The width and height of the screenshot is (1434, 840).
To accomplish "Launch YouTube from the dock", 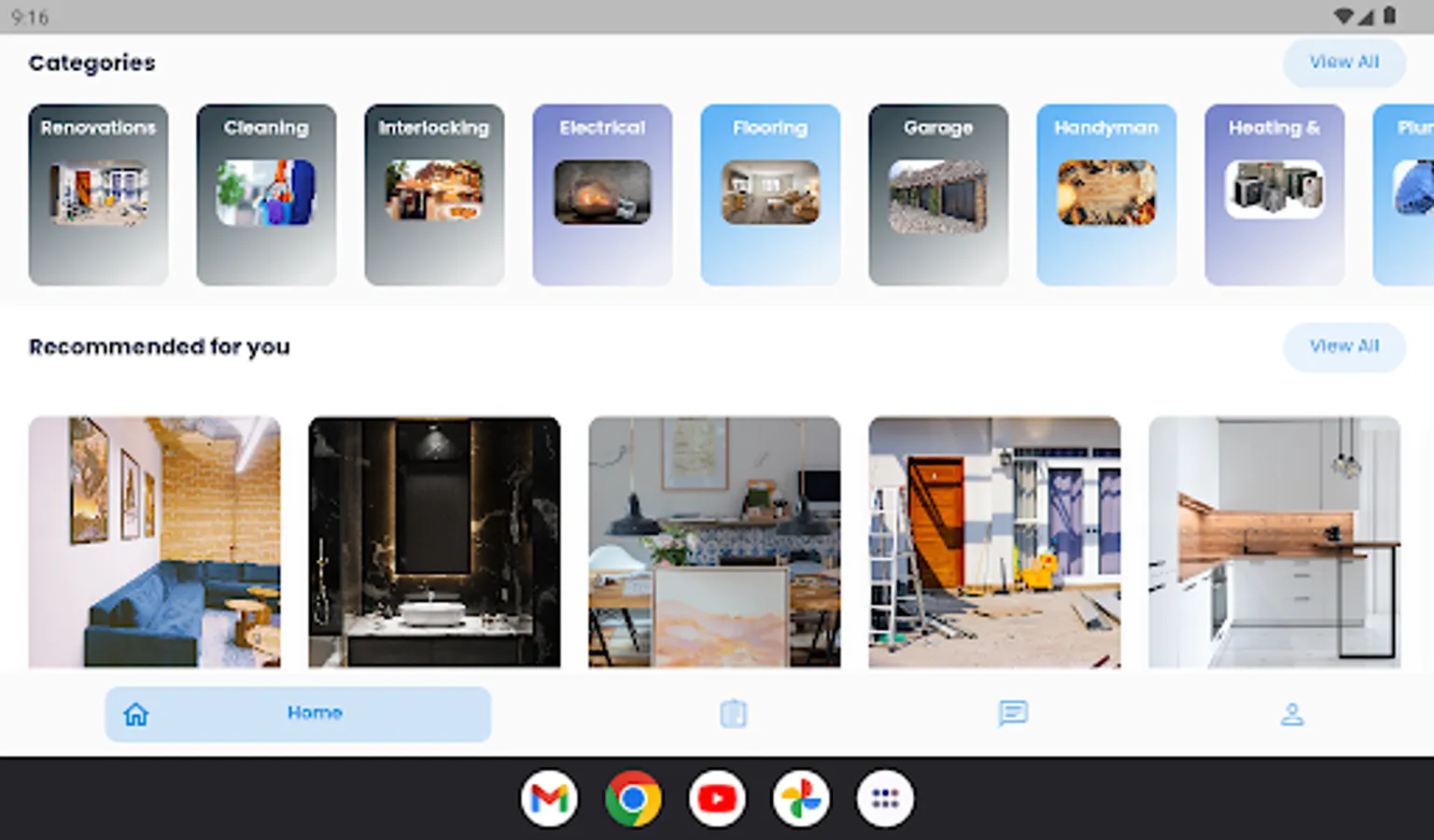I will click(717, 799).
